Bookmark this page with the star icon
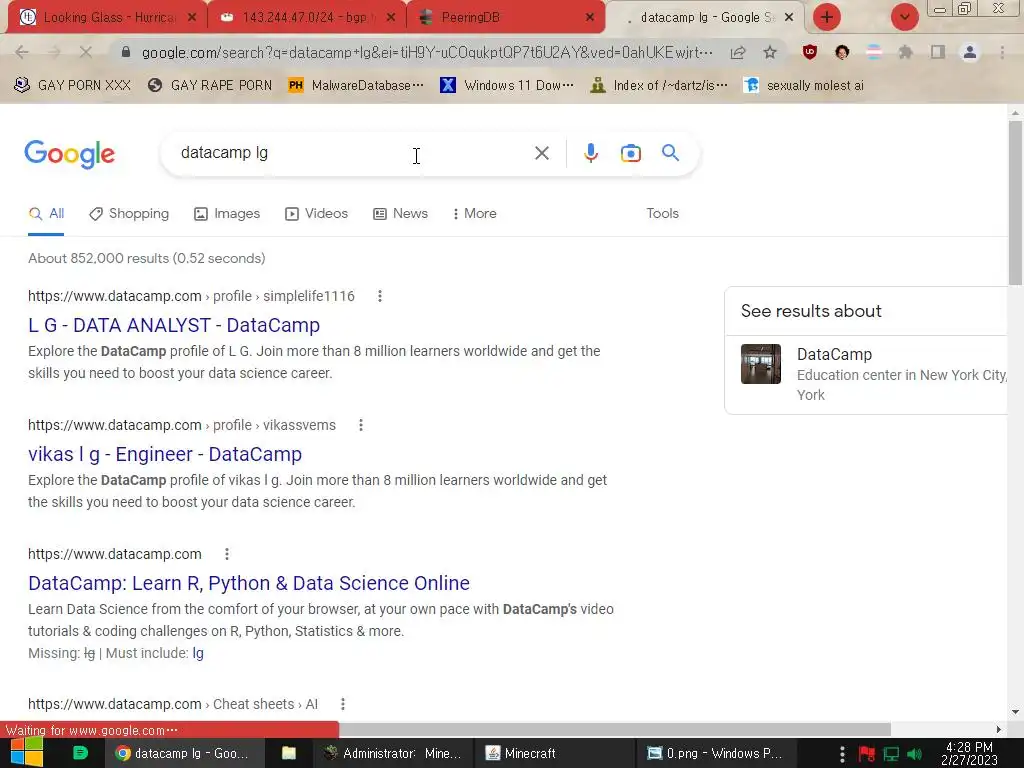This screenshot has width=1024, height=768. tap(770, 52)
